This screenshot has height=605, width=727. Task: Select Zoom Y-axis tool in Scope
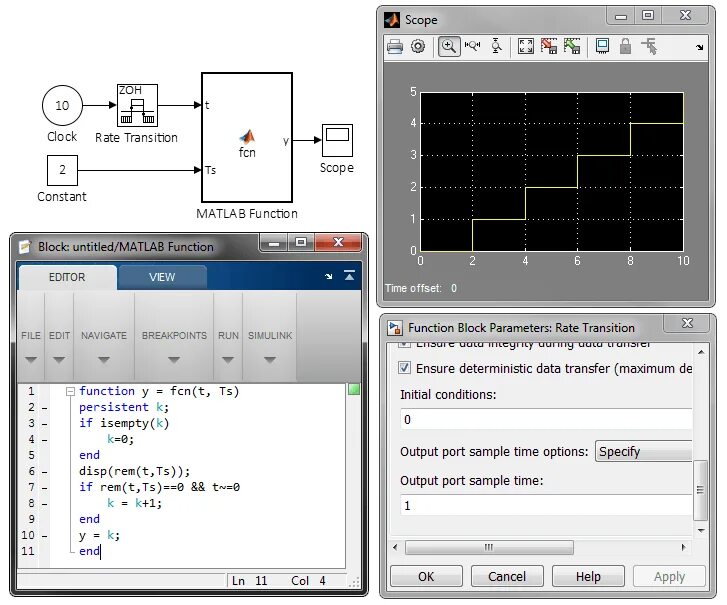[496, 46]
